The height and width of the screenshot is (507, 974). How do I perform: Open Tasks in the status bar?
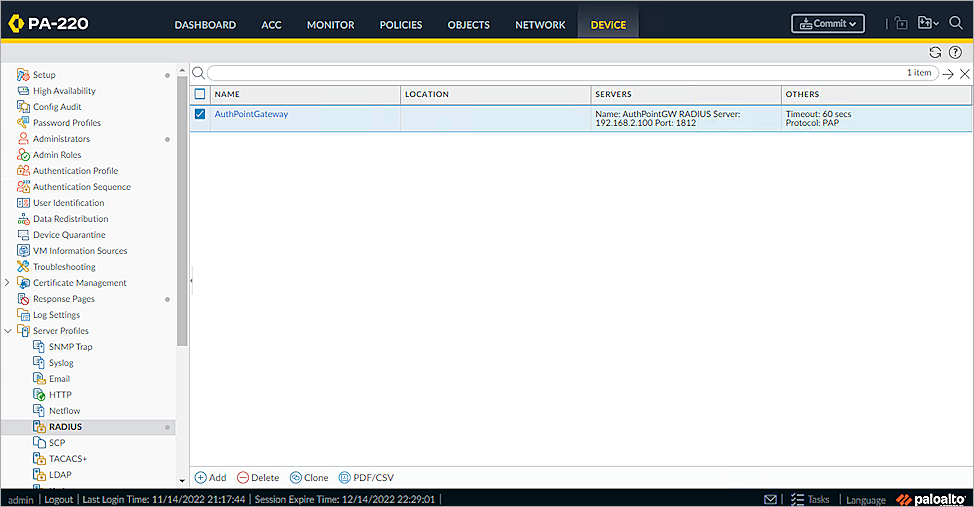tap(810, 499)
